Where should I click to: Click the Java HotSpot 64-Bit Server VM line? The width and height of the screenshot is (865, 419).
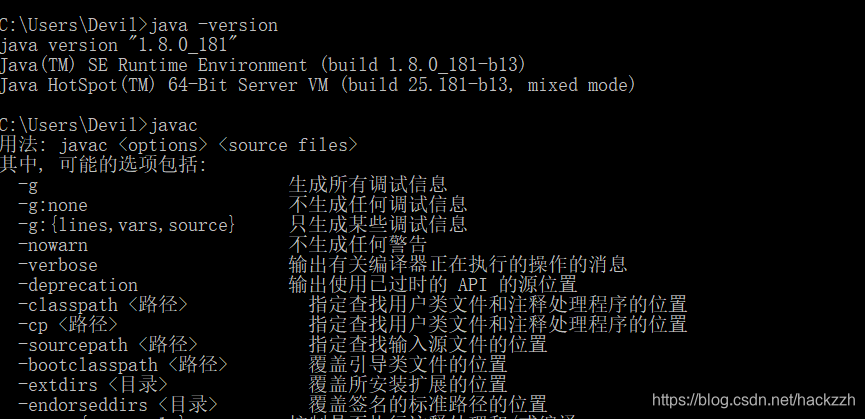(x=318, y=85)
